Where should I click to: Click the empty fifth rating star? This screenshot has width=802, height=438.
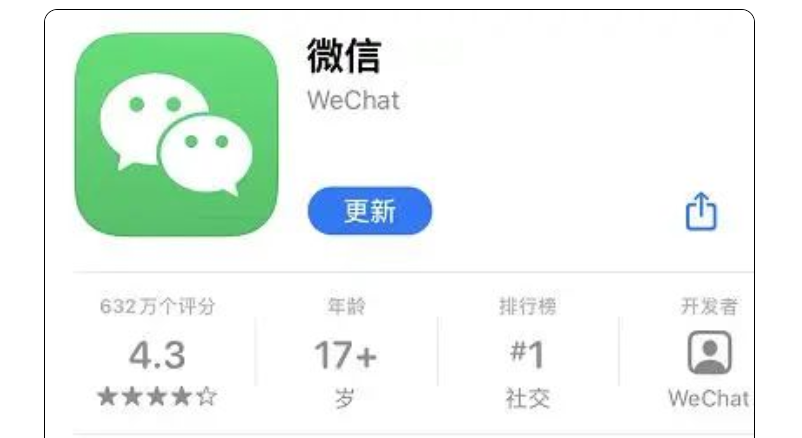click(207, 397)
